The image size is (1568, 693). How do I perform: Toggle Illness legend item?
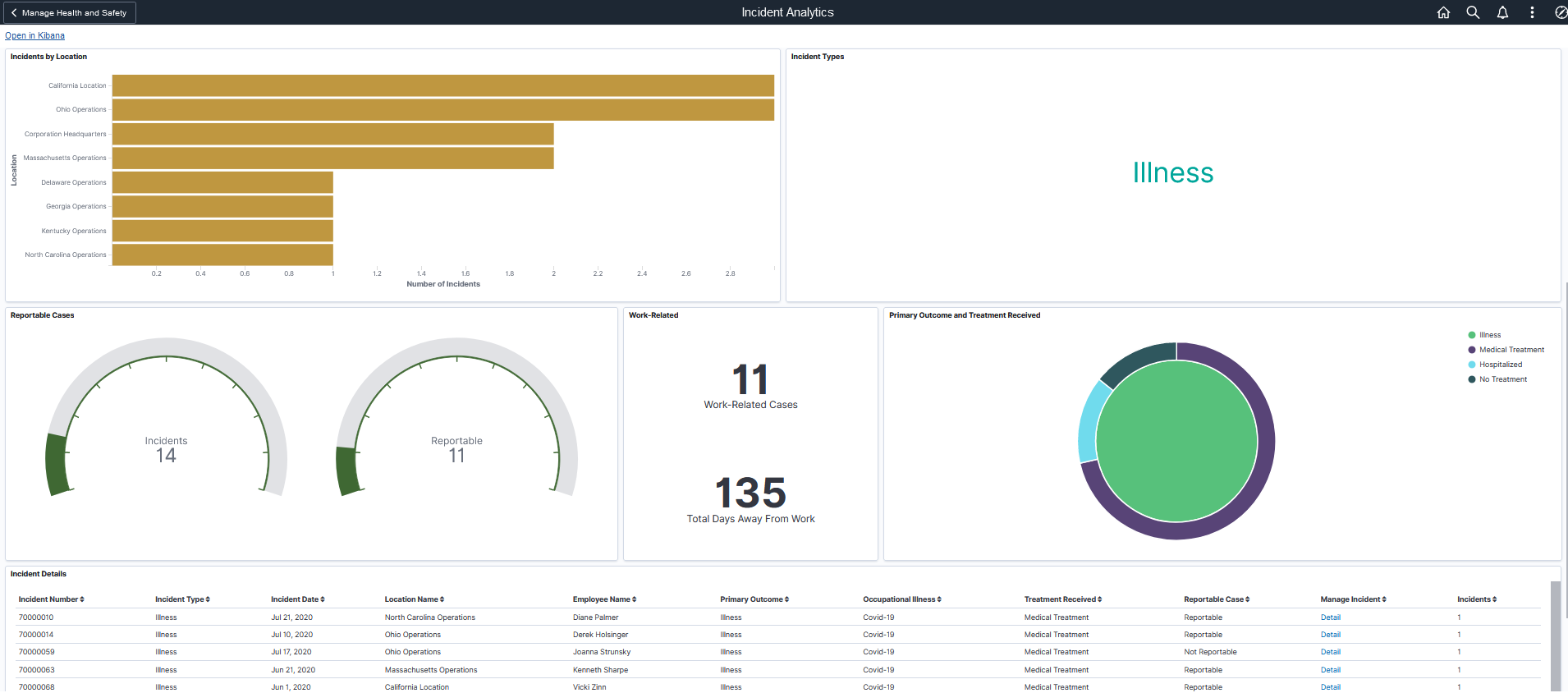(1489, 335)
